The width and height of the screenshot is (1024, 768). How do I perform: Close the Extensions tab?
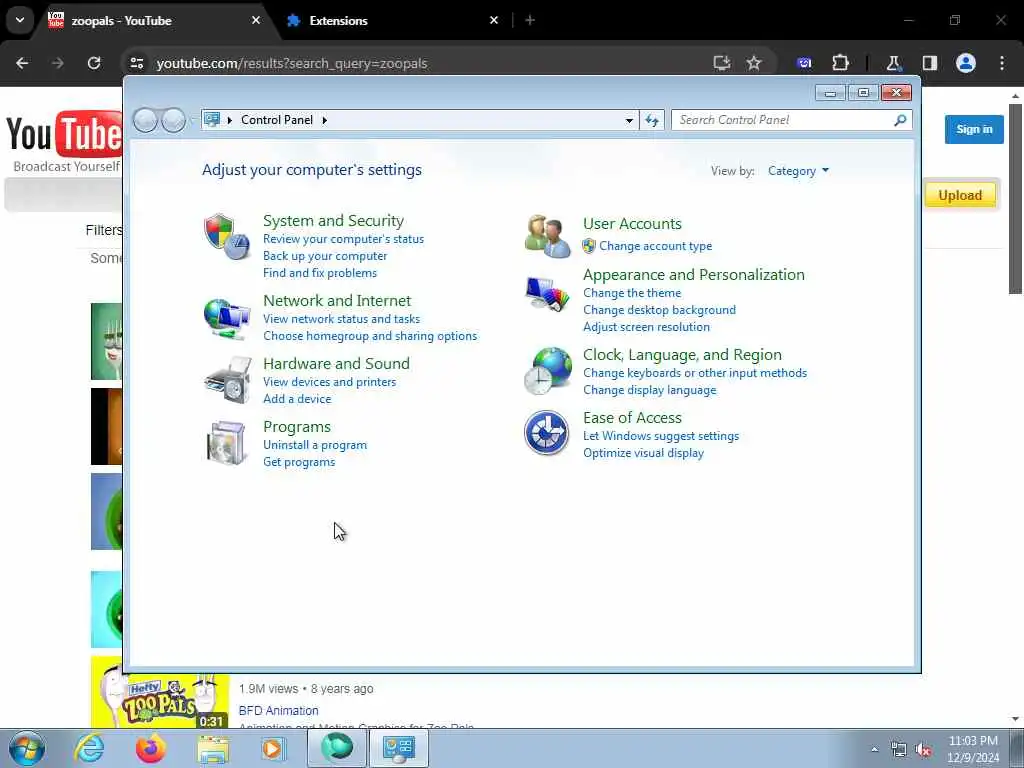pyautogui.click(x=494, y=20)
